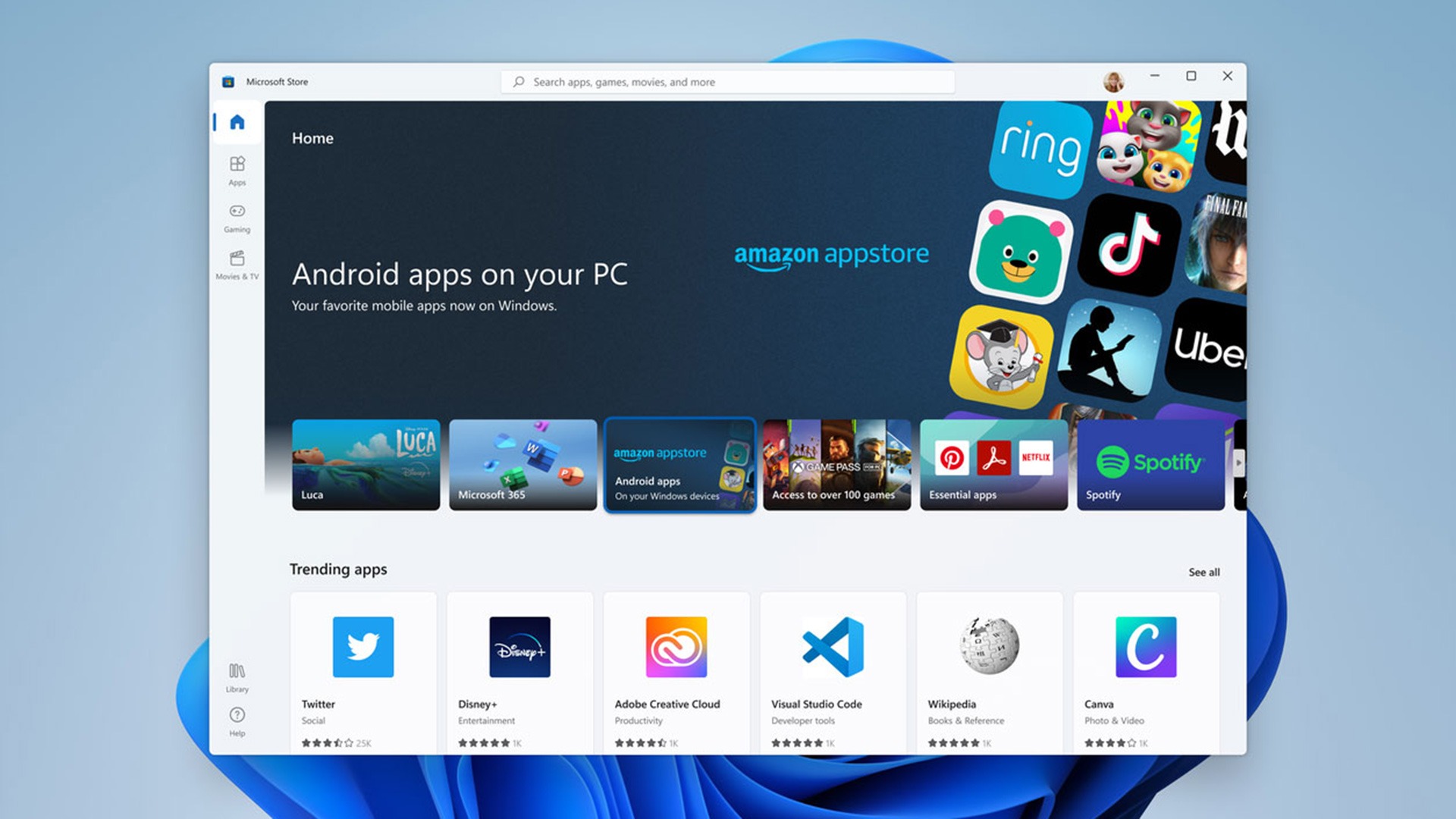
Task: Click the See all link for trending apps
Action: tap(1204, 572)
